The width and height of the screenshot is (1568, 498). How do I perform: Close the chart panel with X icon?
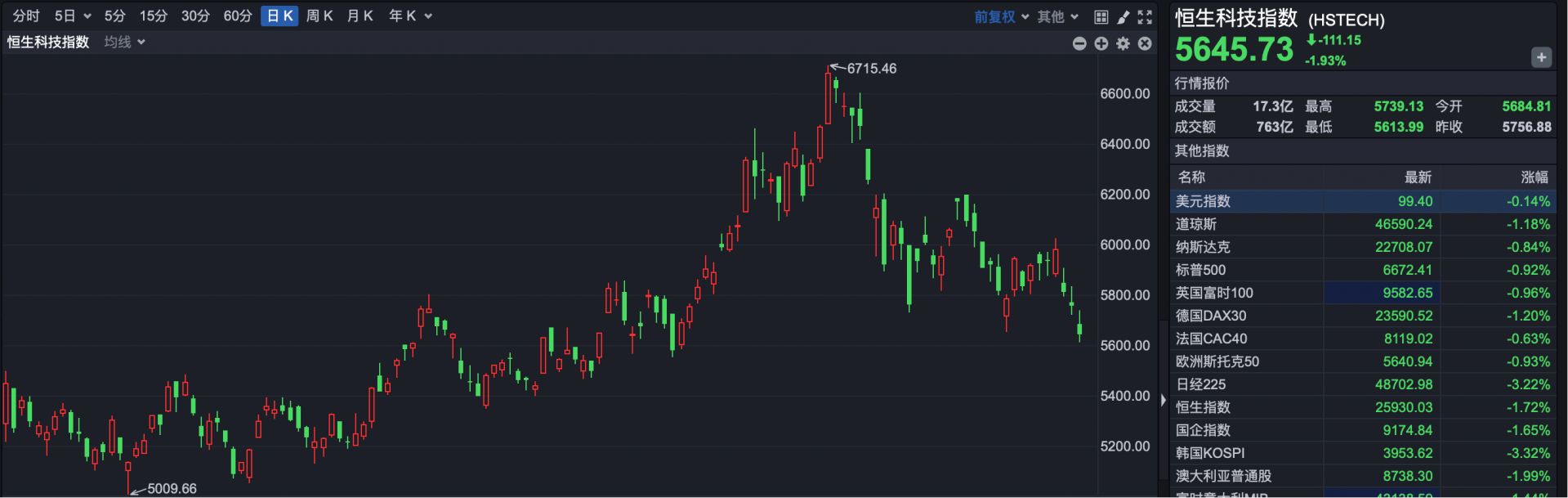tap(1145, 43)
